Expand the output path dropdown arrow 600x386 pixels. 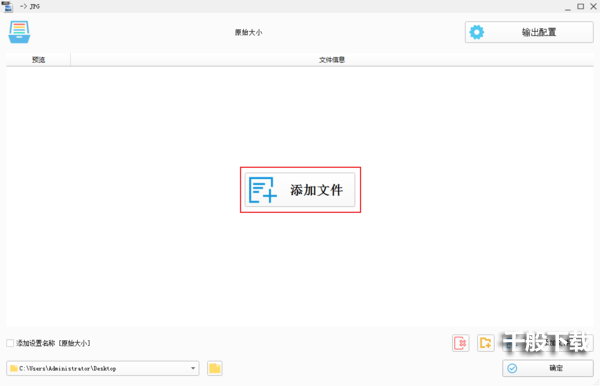(x=193, y=368)
